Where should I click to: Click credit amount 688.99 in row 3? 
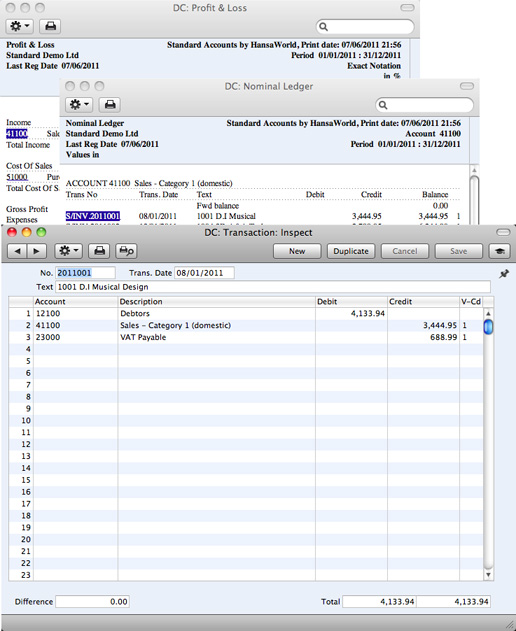pos(423,337)
